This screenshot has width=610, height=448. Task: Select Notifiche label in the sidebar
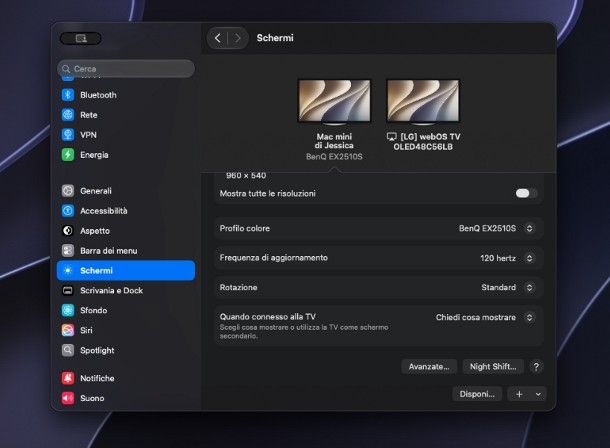[x=97, y=378]
